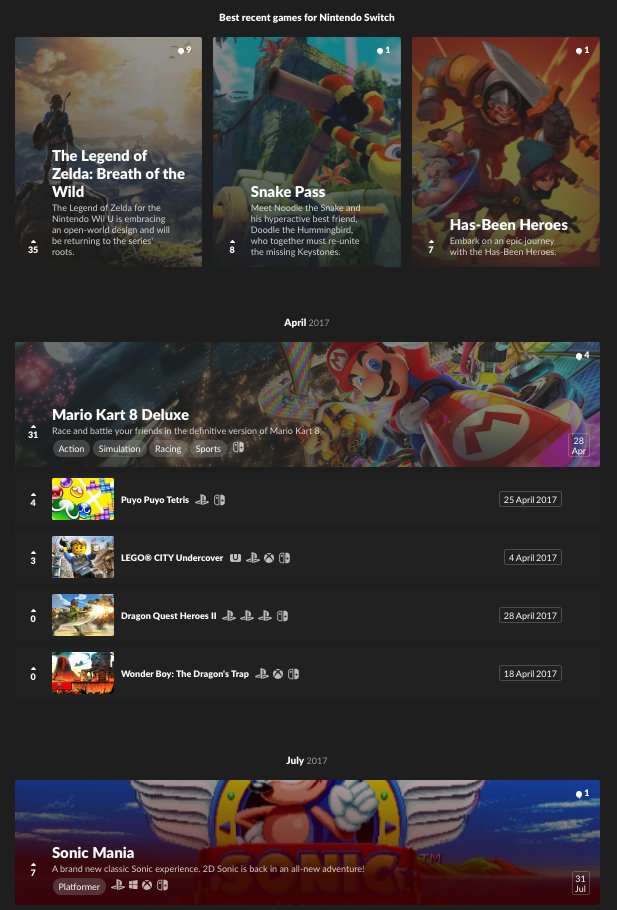The width and height of the screenshot is (617, 910).
Task: Open the Snake Pass title link
Action: [288, 192]
